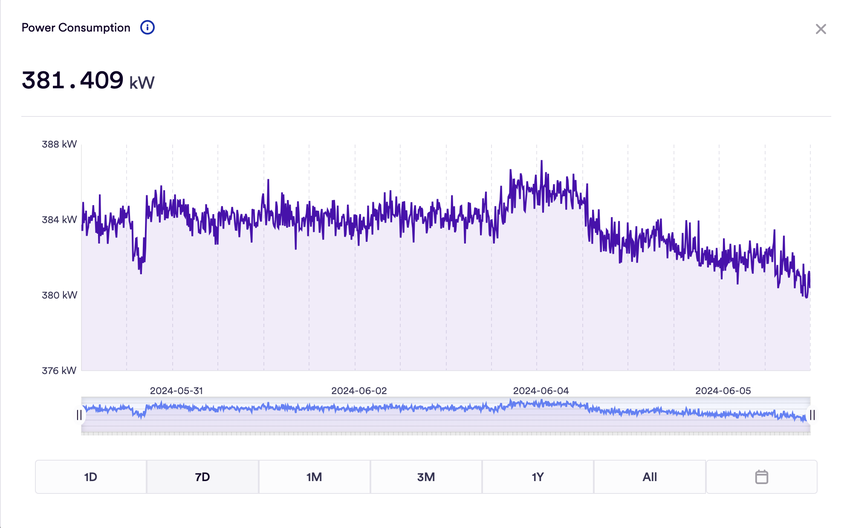Switch to the 3M time range

(426, 477)
